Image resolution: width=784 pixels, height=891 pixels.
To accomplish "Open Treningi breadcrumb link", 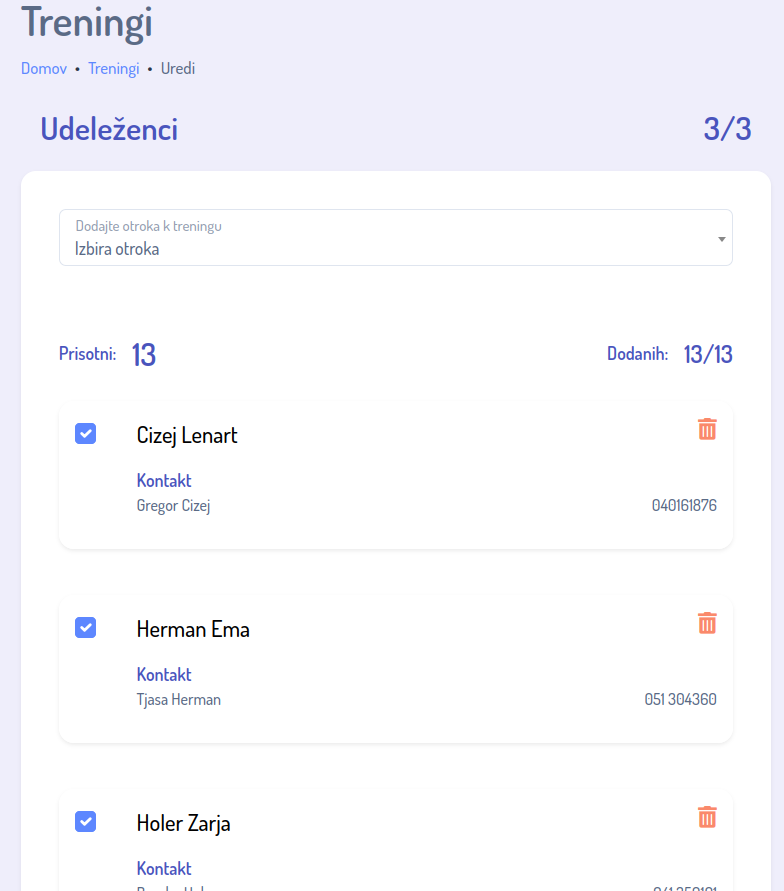I will tap(113, 69).
